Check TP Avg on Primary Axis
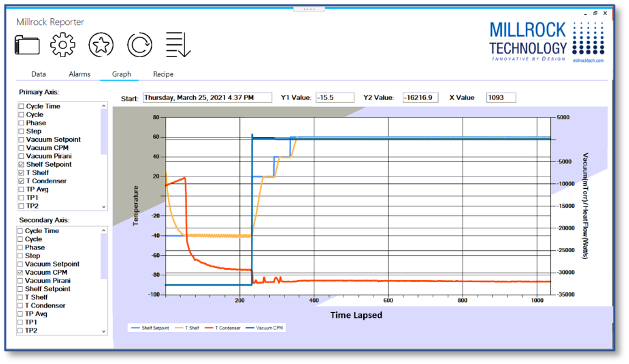 point(21,189)
